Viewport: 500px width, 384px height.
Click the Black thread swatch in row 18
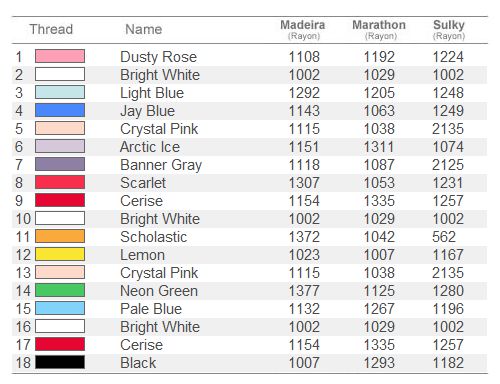[x=60, y=362]
